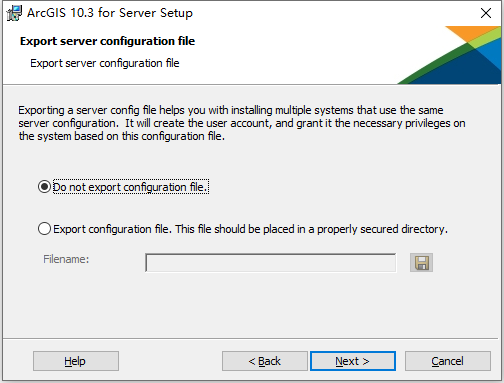Select the 'Do not export configuration file' radio button
This screenshot has width=504, height=383.
44,187
